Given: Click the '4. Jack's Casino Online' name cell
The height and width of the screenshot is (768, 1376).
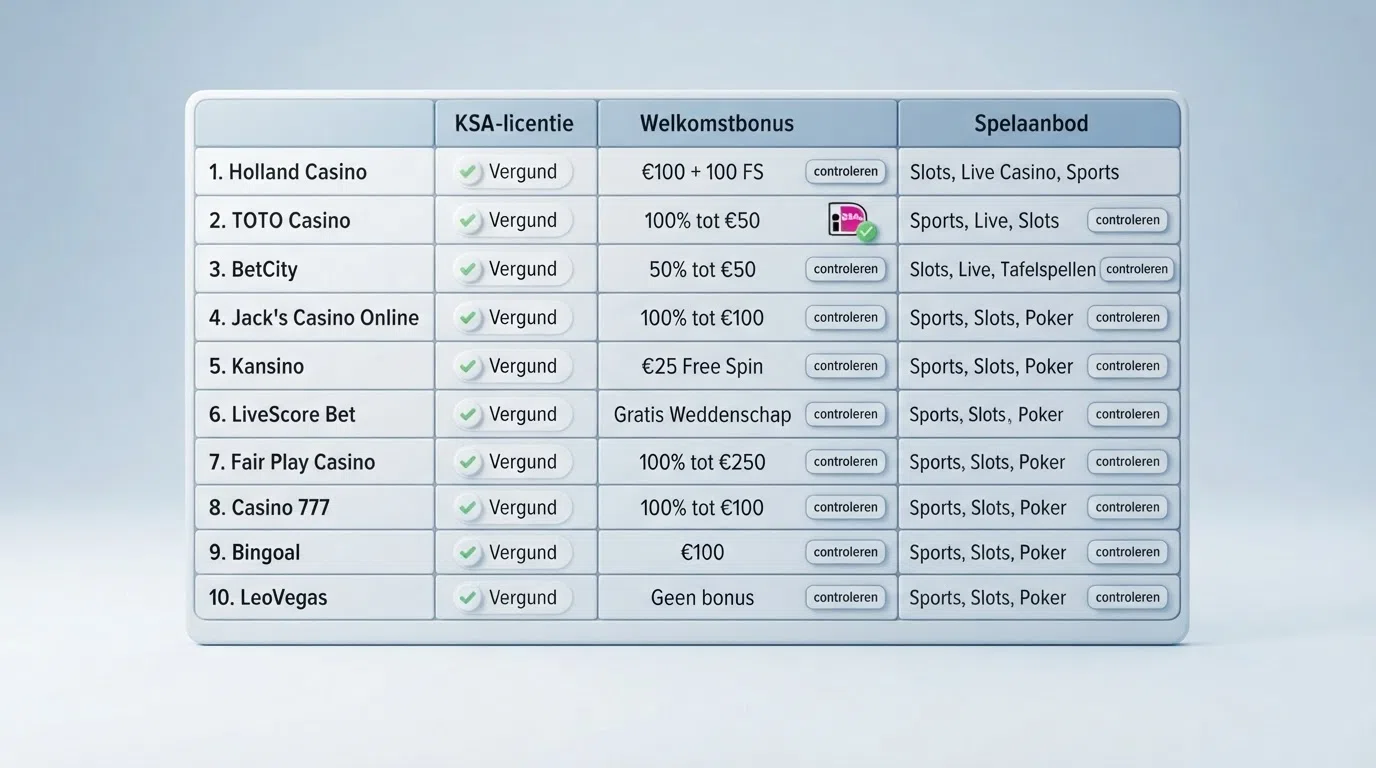Looking at the screenshot, I should tap(314, 318).
